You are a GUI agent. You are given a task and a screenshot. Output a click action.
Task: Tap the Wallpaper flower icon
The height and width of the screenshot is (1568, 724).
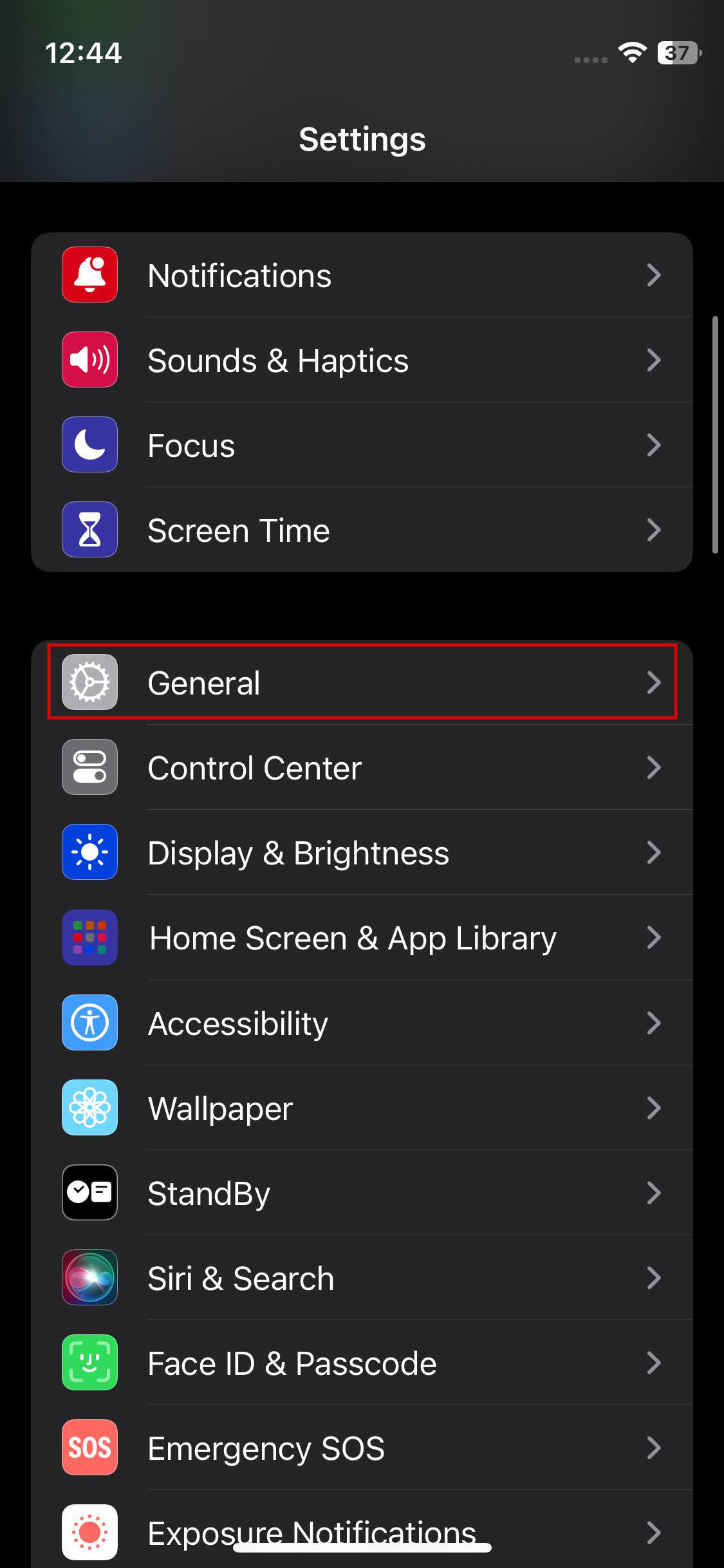pos(89,1107)
